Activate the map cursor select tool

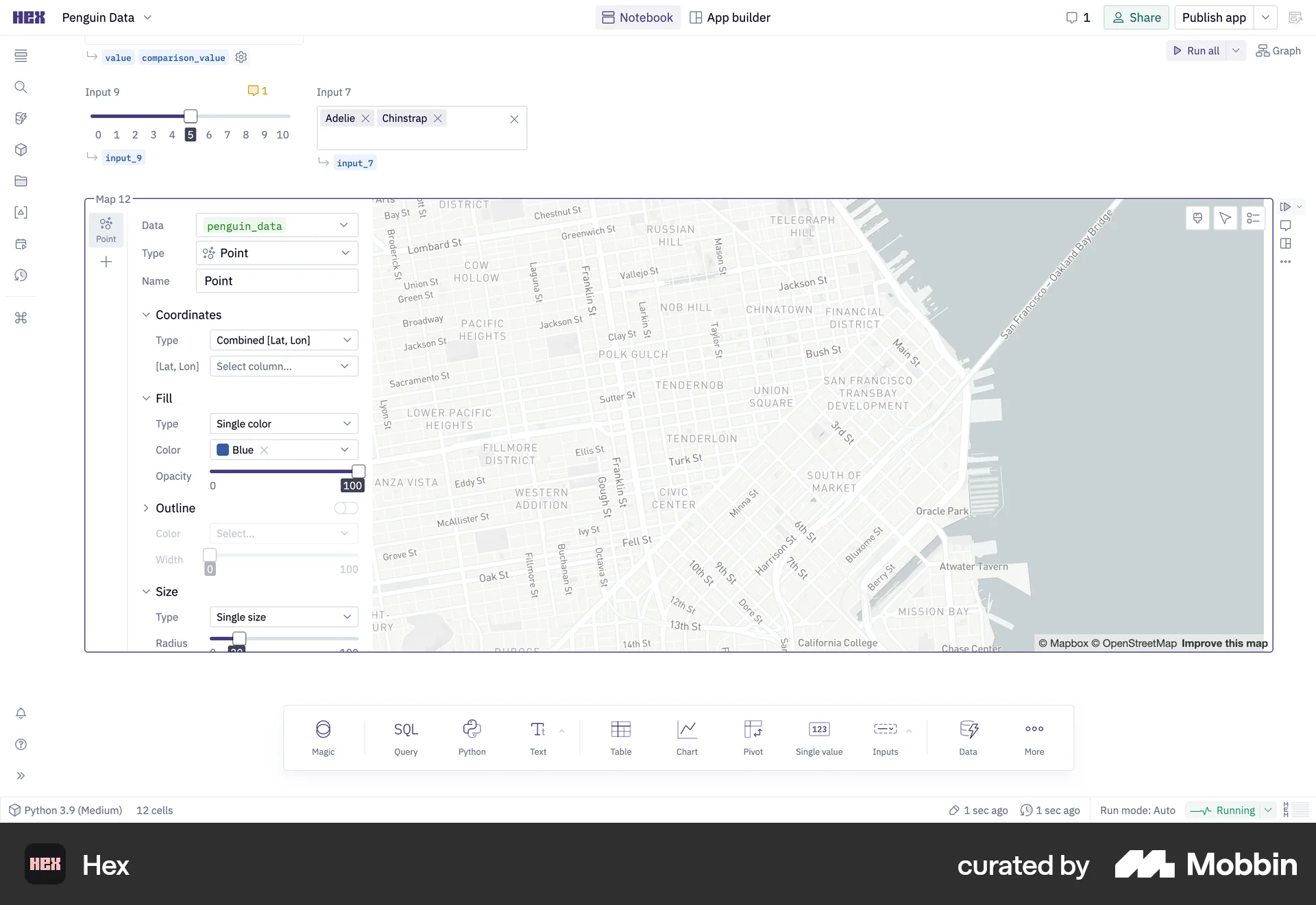point(1226,217)
